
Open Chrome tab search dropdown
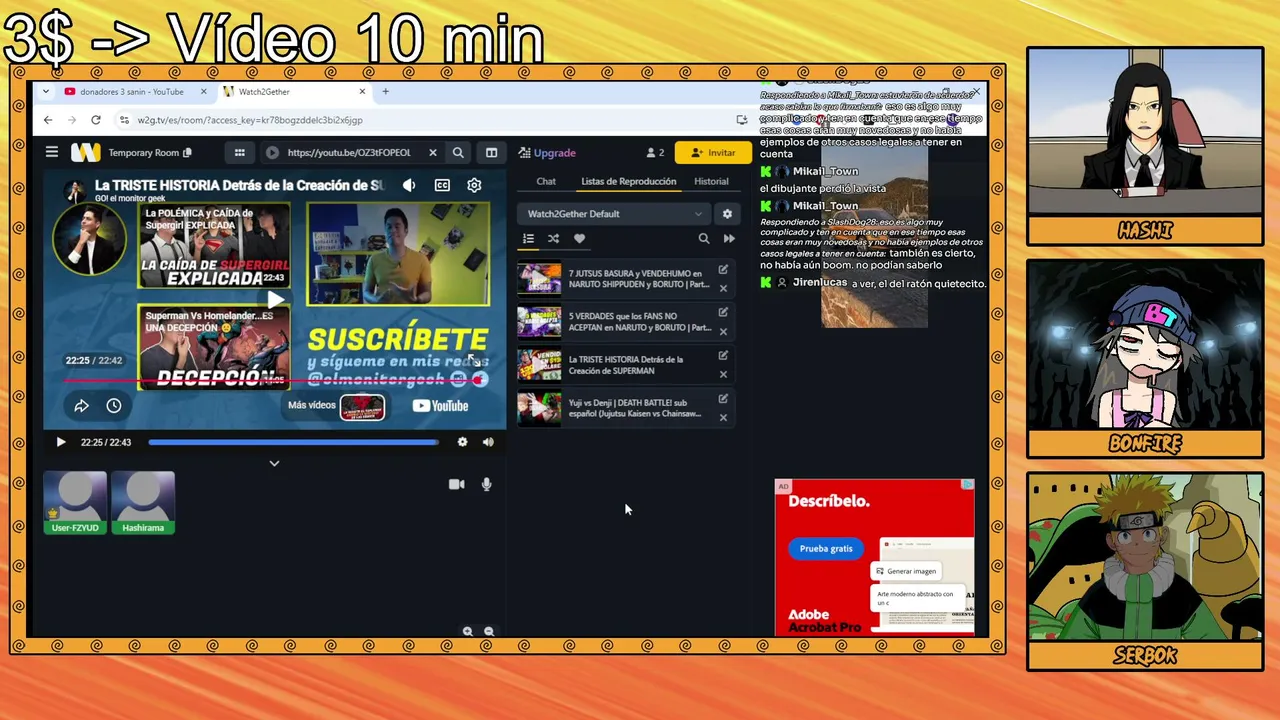[45, 92]
